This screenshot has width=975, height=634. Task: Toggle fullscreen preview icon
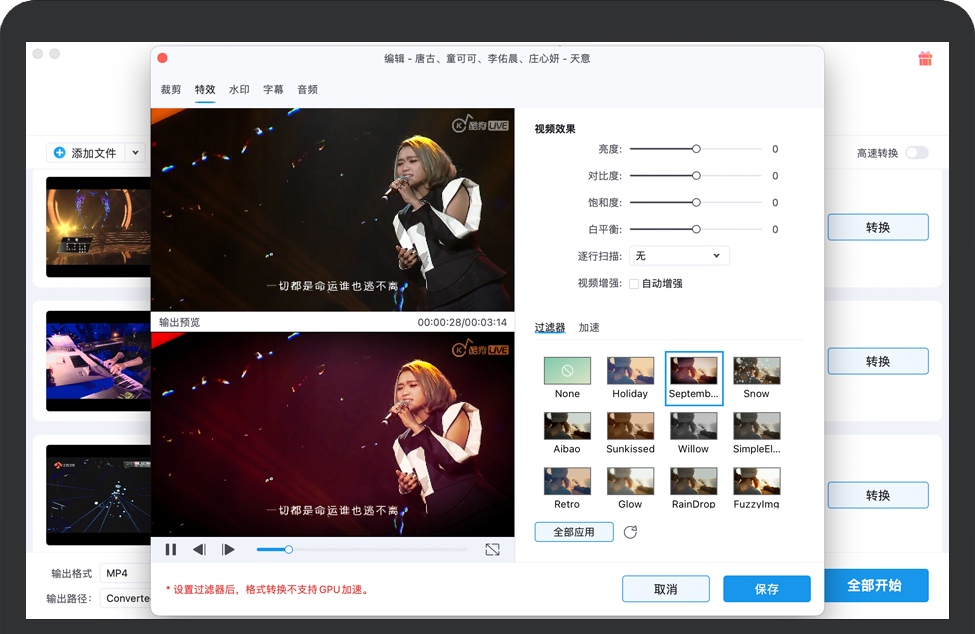pos(492,549)
